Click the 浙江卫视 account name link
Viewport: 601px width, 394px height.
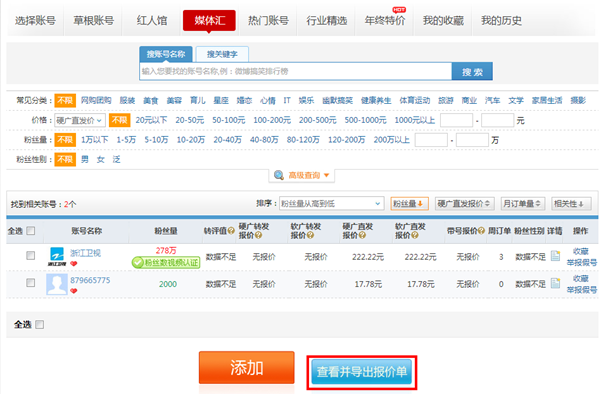pos(85,253)
